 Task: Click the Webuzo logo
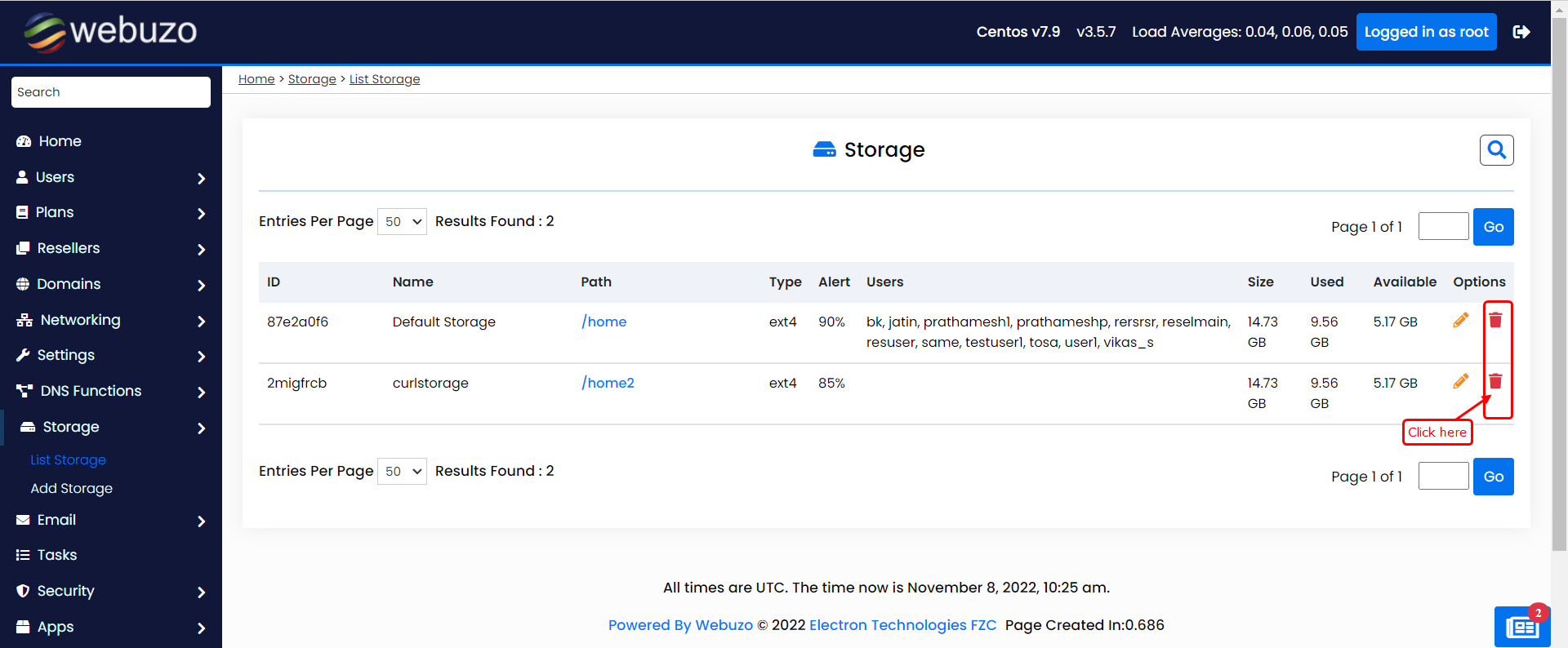point(110,32)
